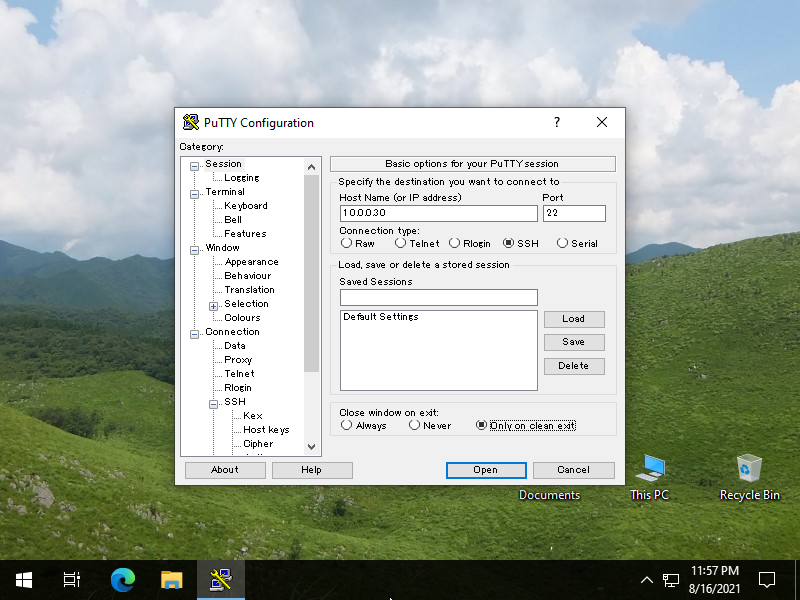Click the Load session button

(574, 319)
